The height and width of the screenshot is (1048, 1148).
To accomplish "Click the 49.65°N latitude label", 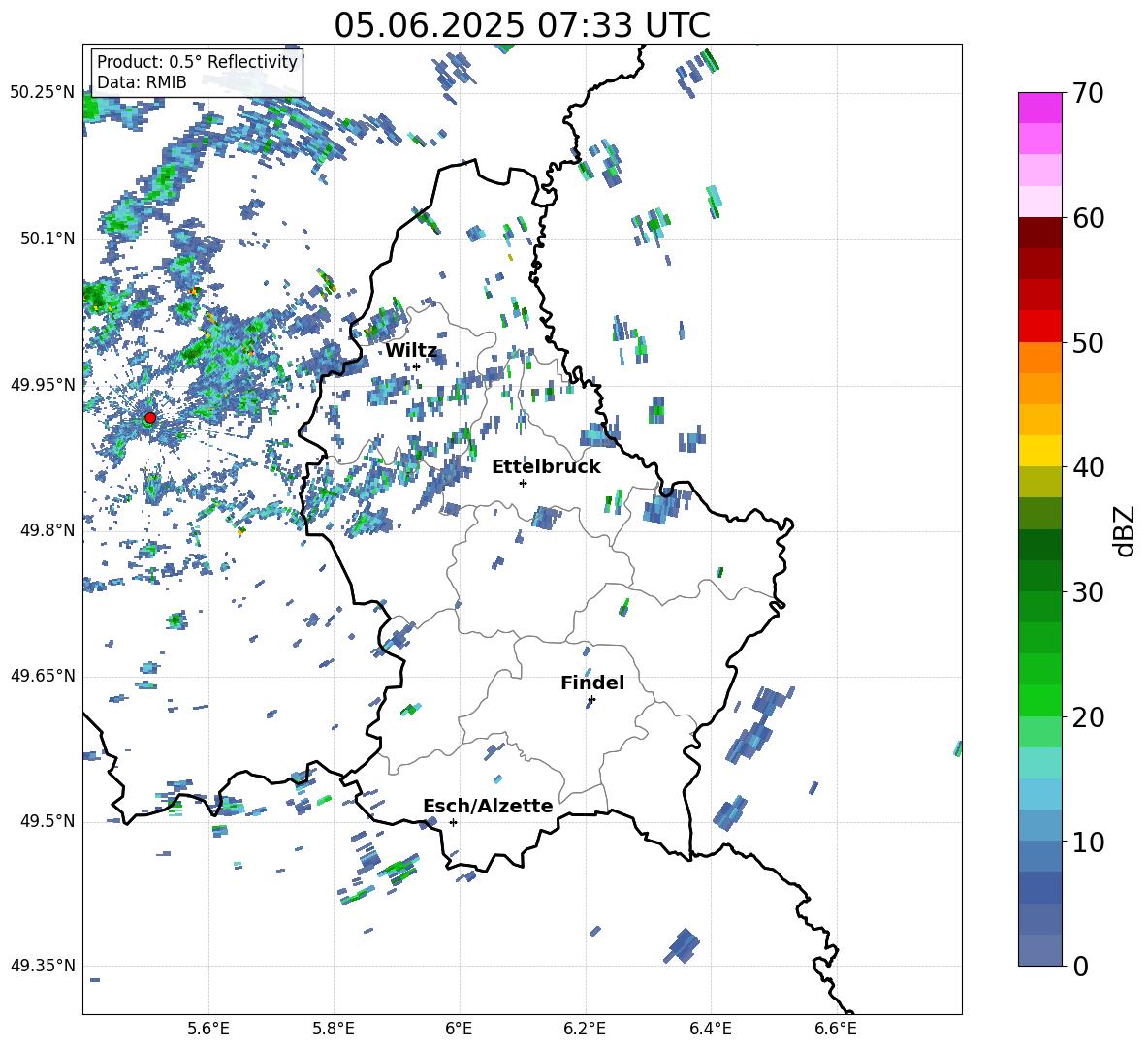I will tap(43, 676).
